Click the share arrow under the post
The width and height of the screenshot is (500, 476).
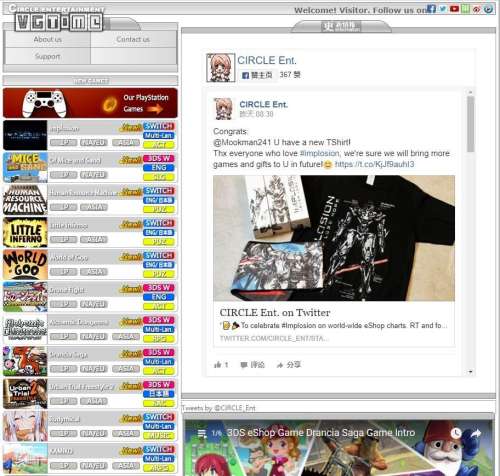pyautogui.click(x=280, y=365)
